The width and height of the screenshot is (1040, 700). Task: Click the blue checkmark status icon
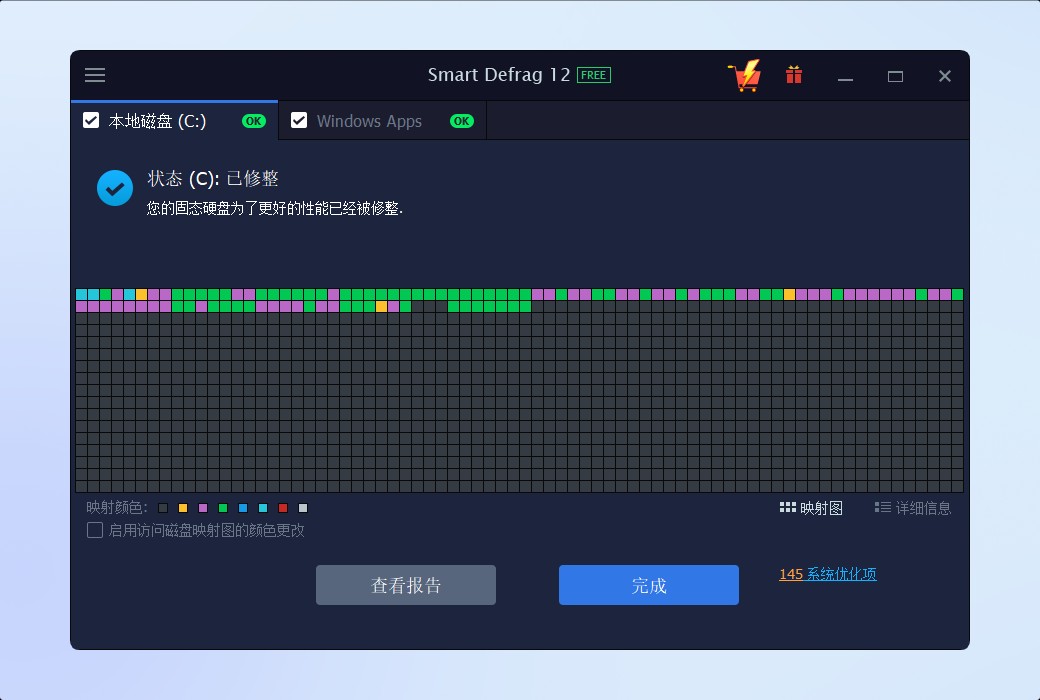115,188
